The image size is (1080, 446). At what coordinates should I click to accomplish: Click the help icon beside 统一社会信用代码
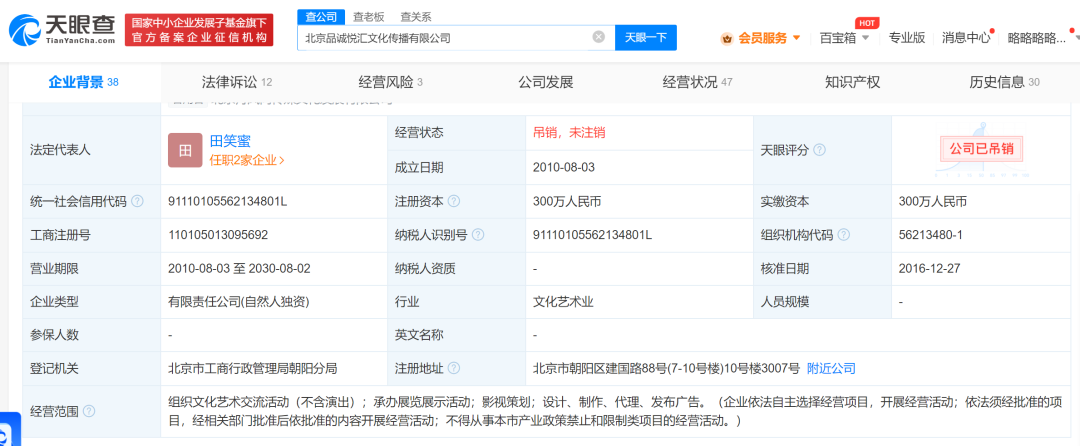coord(137,202)
